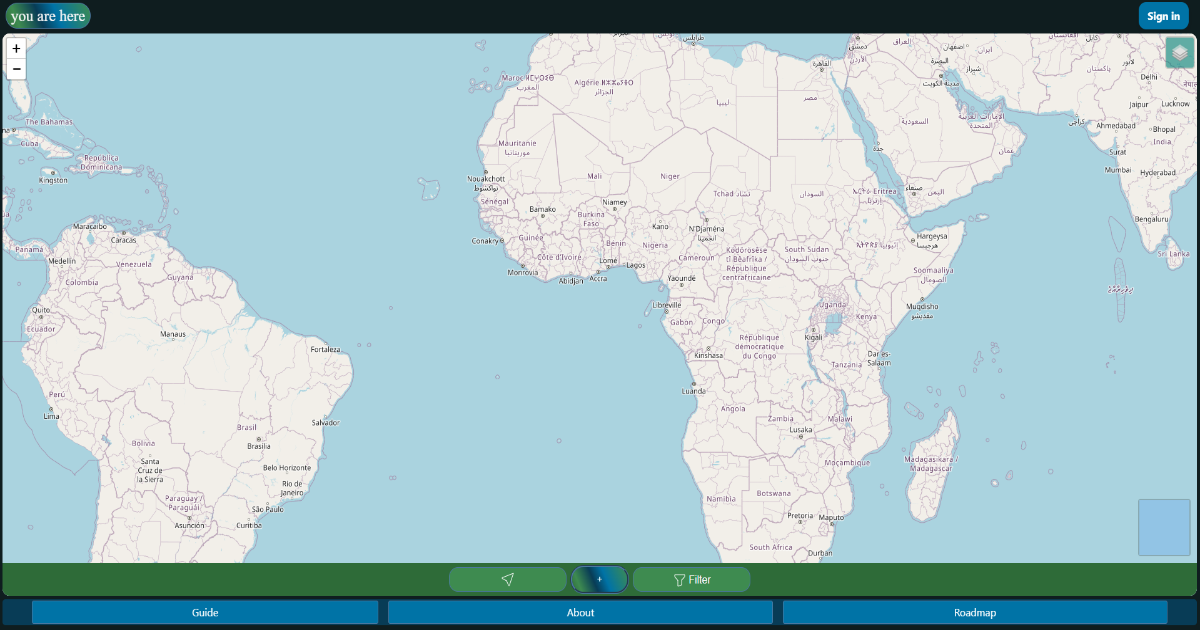Screen dimensions: 1200x630
Task: Click the Brasil label on the map
Action: 246,427
